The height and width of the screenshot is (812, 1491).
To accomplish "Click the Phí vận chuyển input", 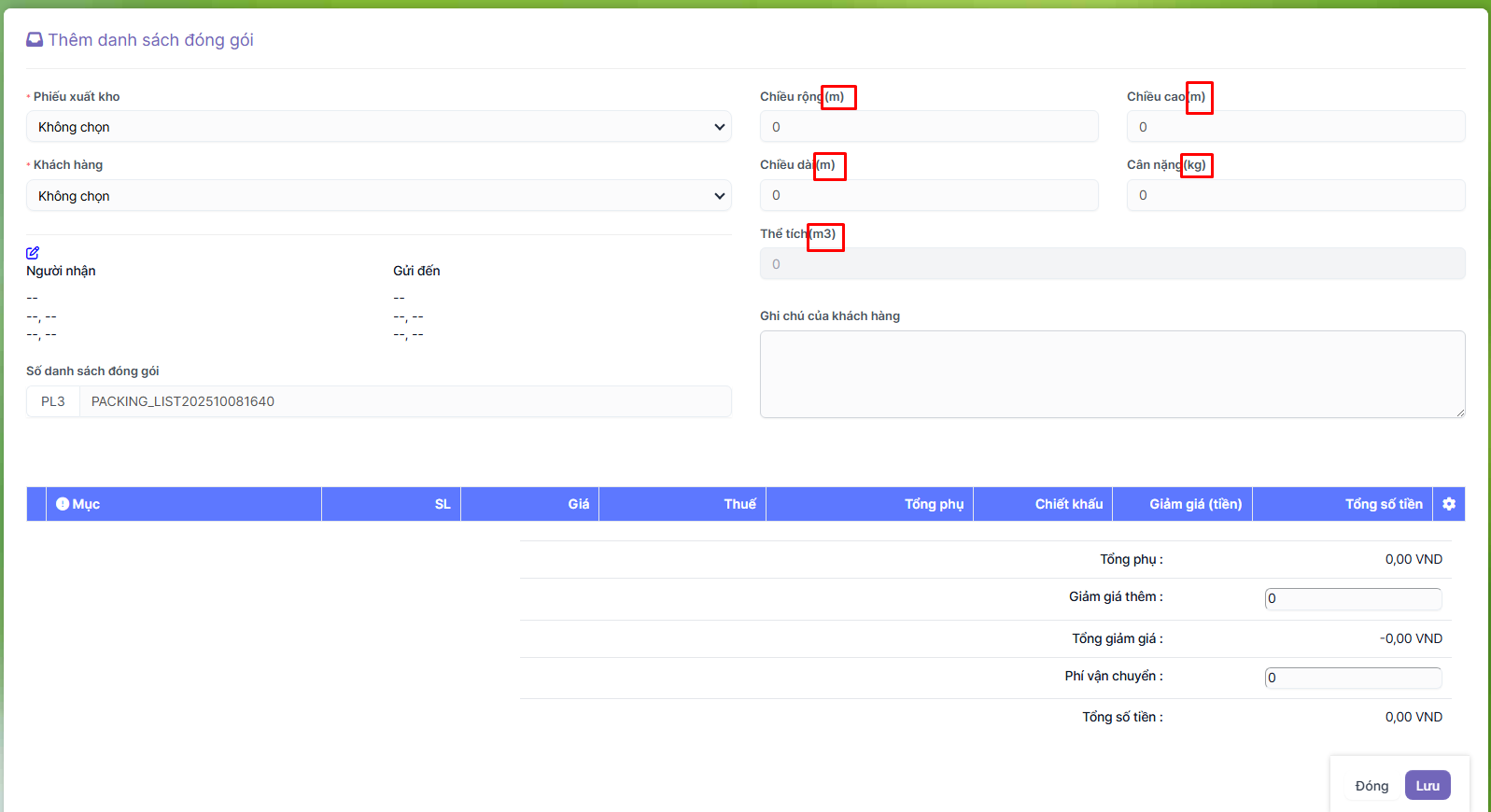I will click(x=1352, y=678).
